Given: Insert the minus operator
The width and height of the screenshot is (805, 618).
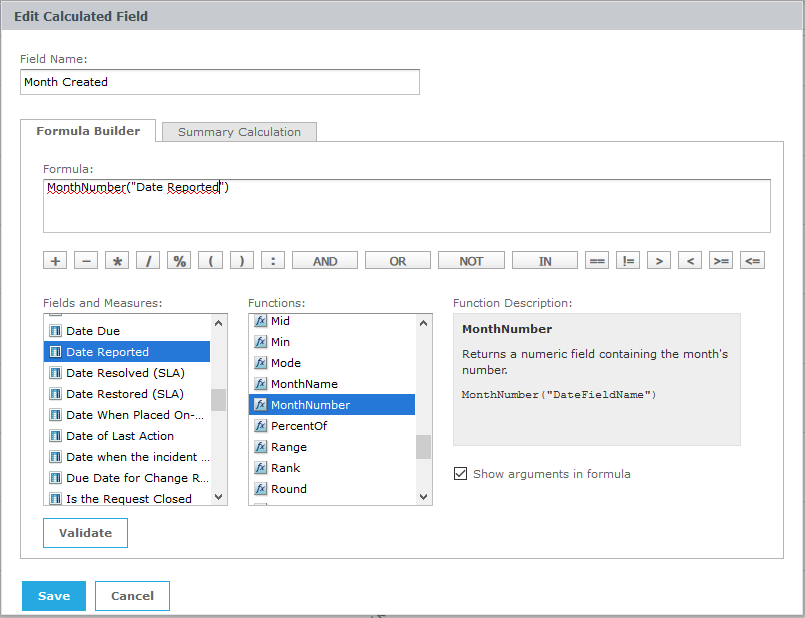Looking at the screenshot, I should [x=86, y=261].
